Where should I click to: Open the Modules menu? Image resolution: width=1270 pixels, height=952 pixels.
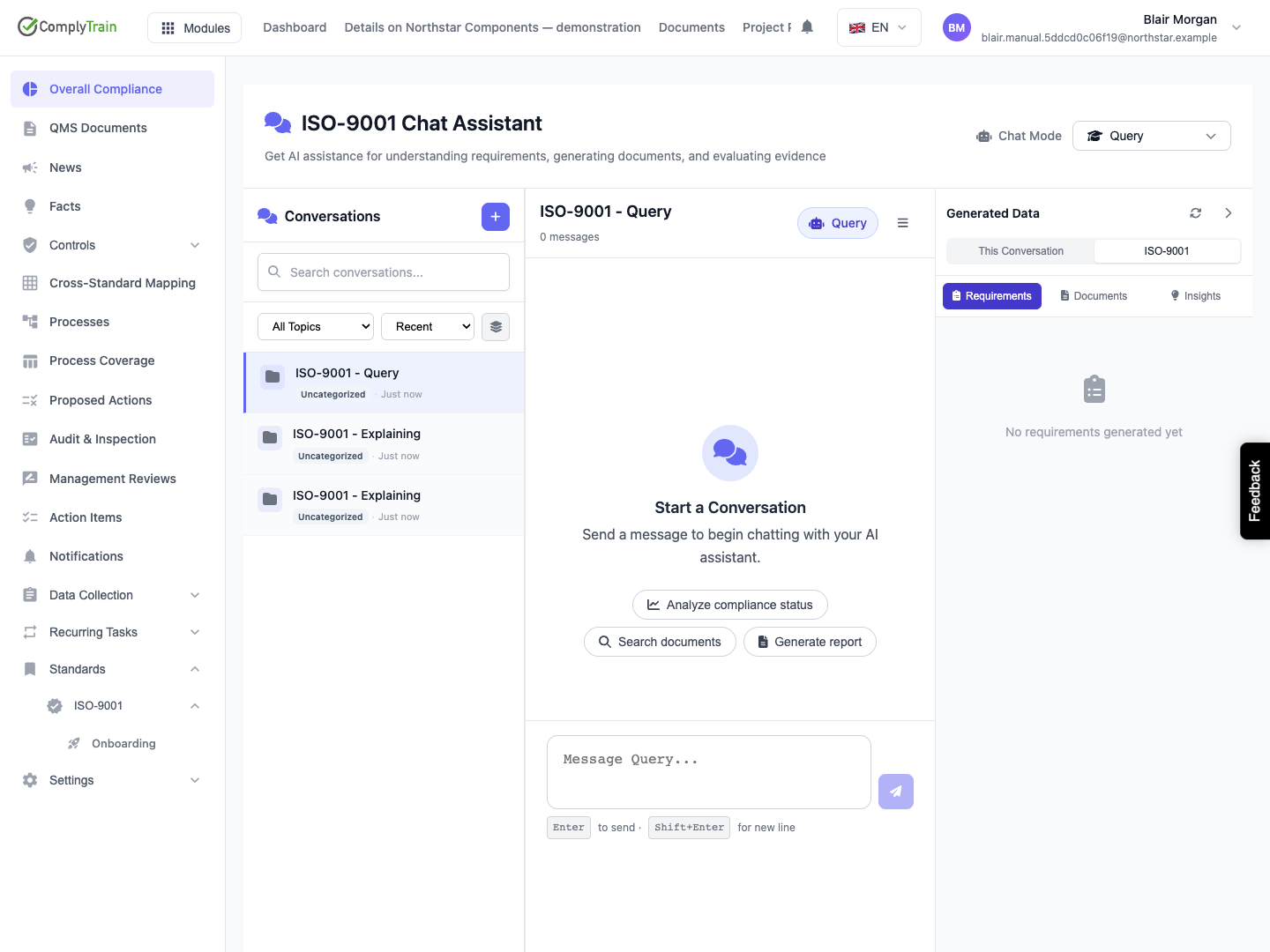click(x=195, y=27)
